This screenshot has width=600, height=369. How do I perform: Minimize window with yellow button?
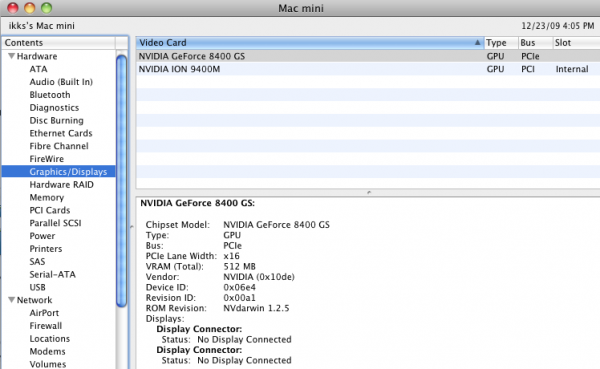(29, 8)
